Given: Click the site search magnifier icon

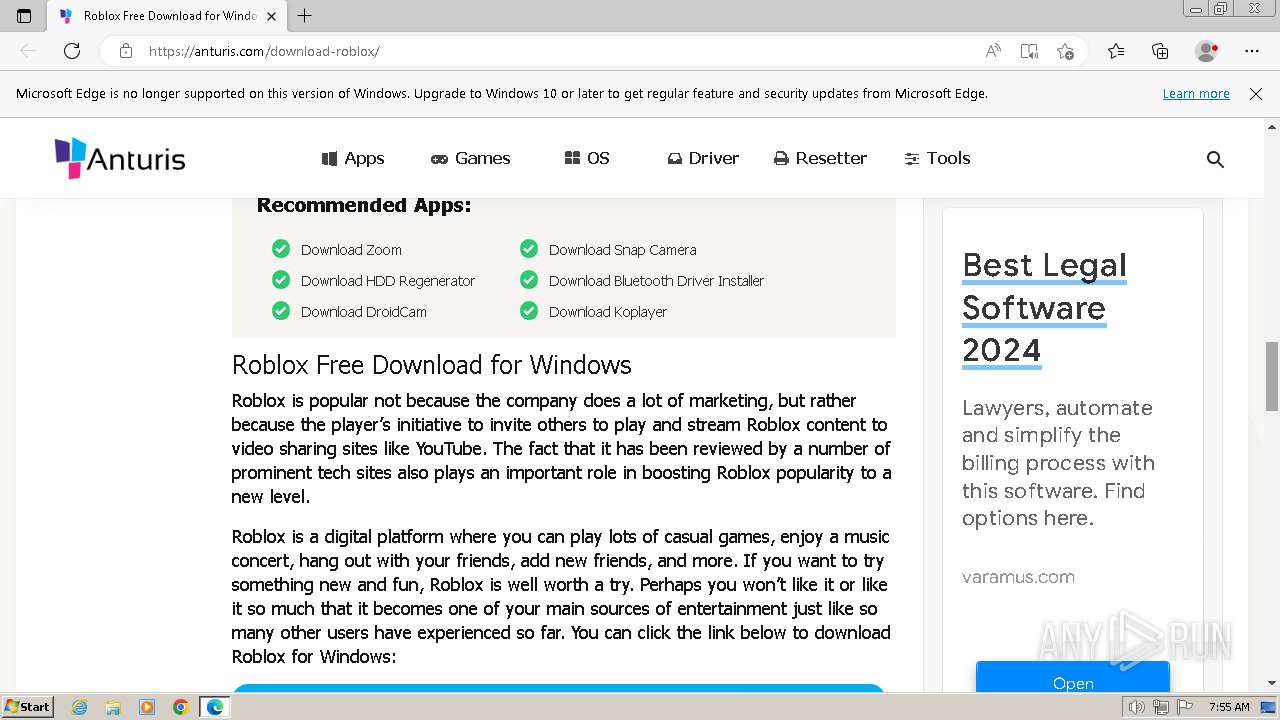Looking at the screenshot, I should click(x=1215, y=159).
